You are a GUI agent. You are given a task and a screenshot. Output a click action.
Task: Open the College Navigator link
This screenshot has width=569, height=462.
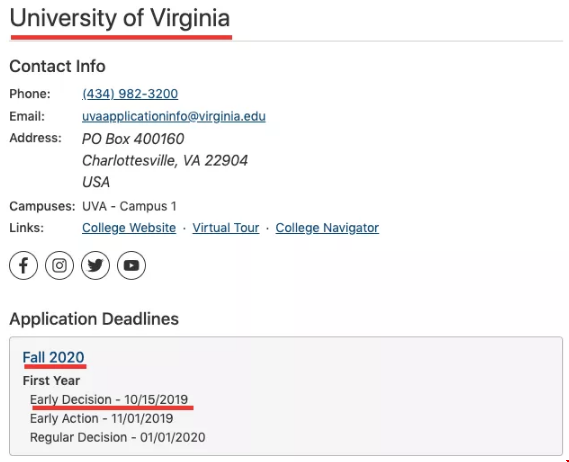click(327, 228)
